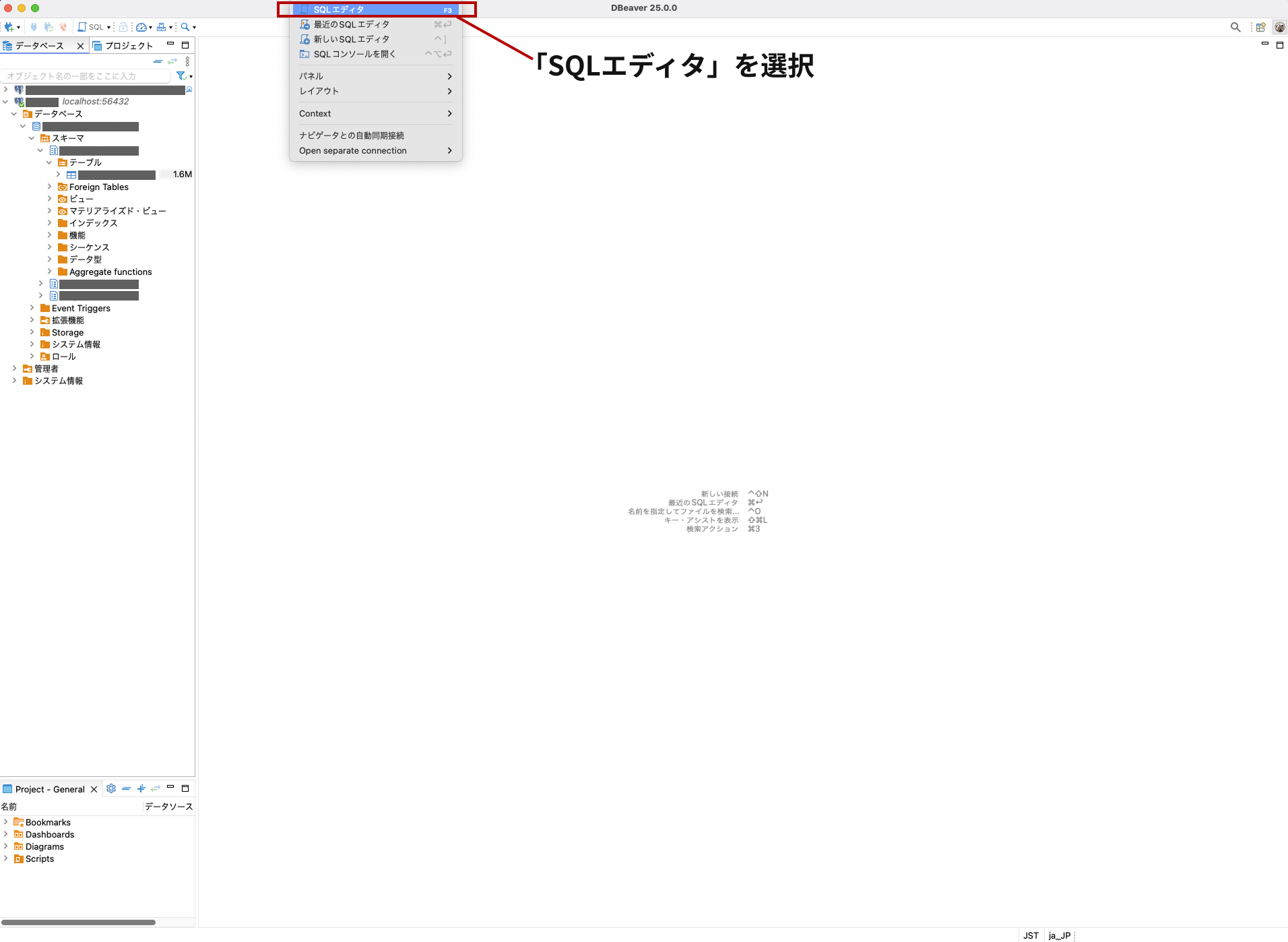1288x942 pixels.
Task: Click the filter icon in database navigator
Action: tap(181, 76)
